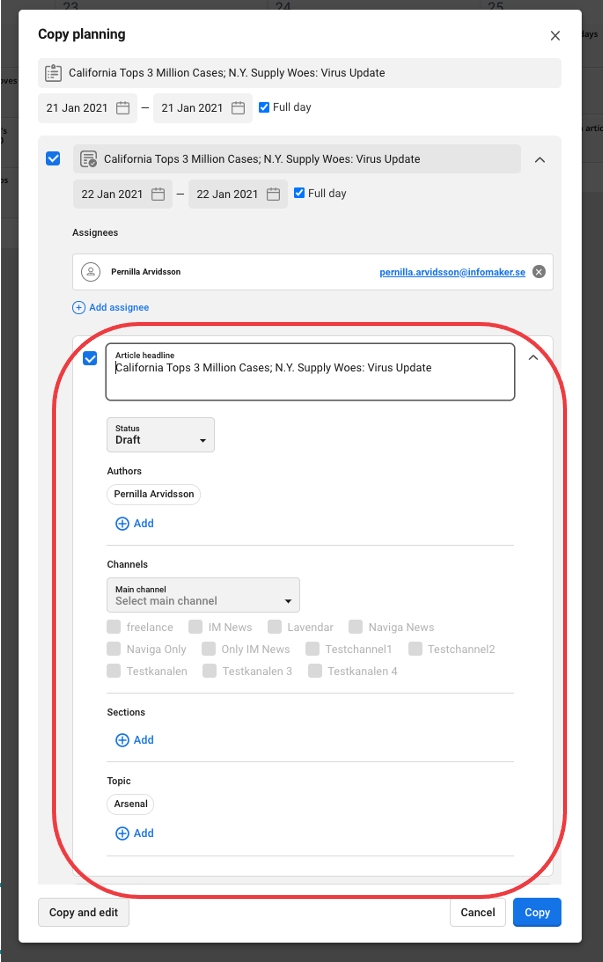The height and width of the screenshot is (962, 603).
Task: Uncheck the Article headline checkbox
Action: tap(90, 359)
